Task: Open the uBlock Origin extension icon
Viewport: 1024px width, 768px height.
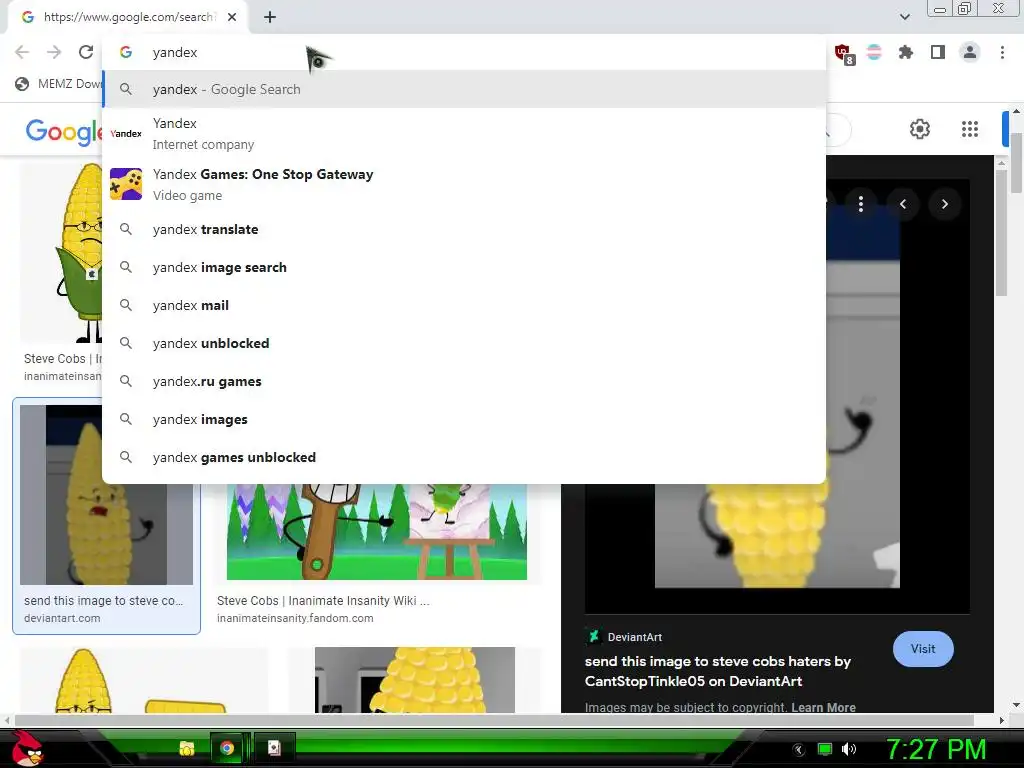Action: point(843,53)
